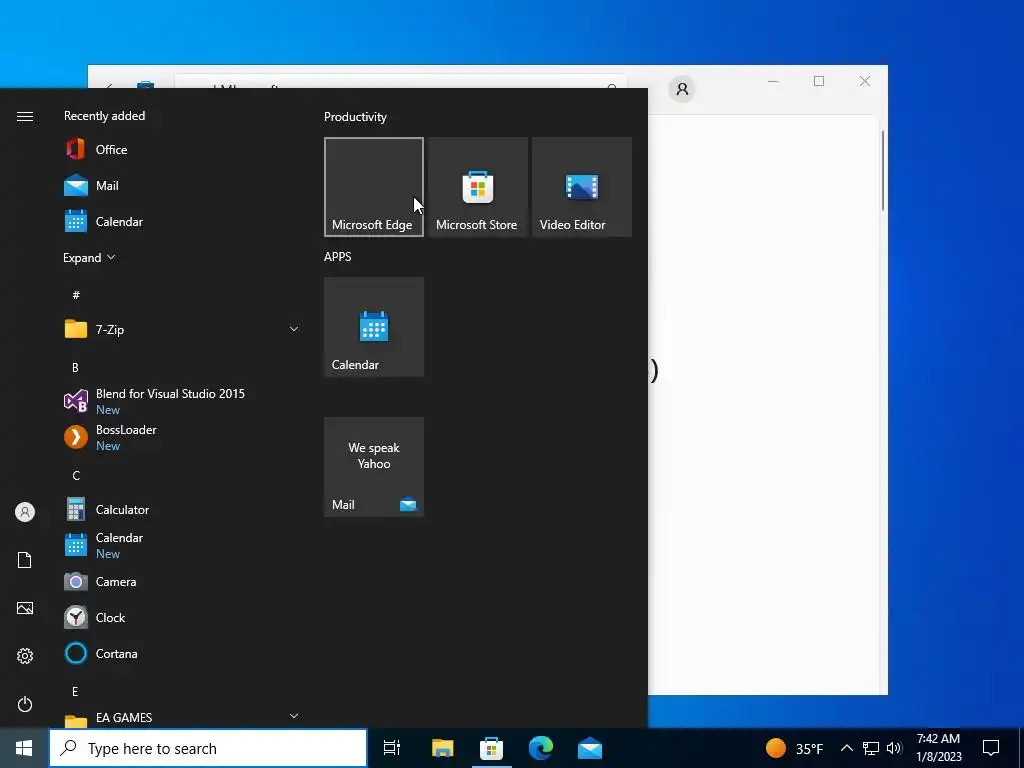The height and width of the screenshot is (768, 1024).
Task: Open Camera app
Action: pos(183,581)
